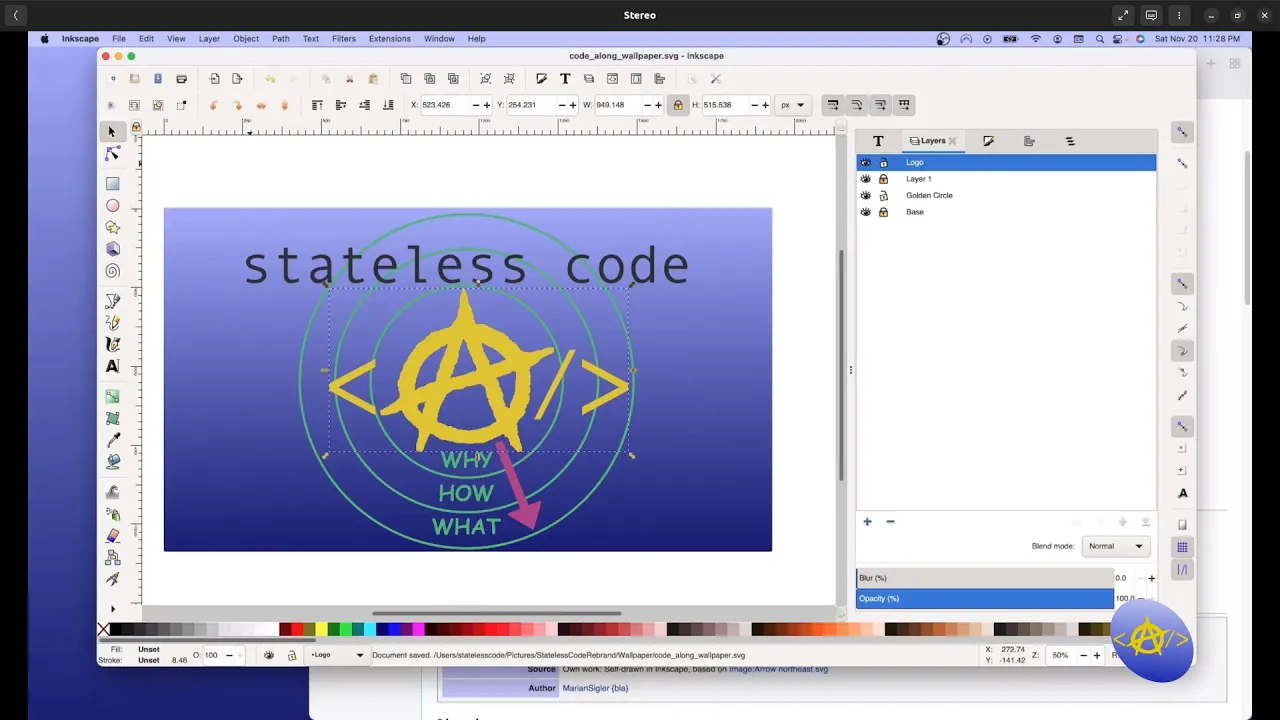Click the Blur (%) slider bar
This screenshot has width=1280, height=720.
tap(985, 578)
